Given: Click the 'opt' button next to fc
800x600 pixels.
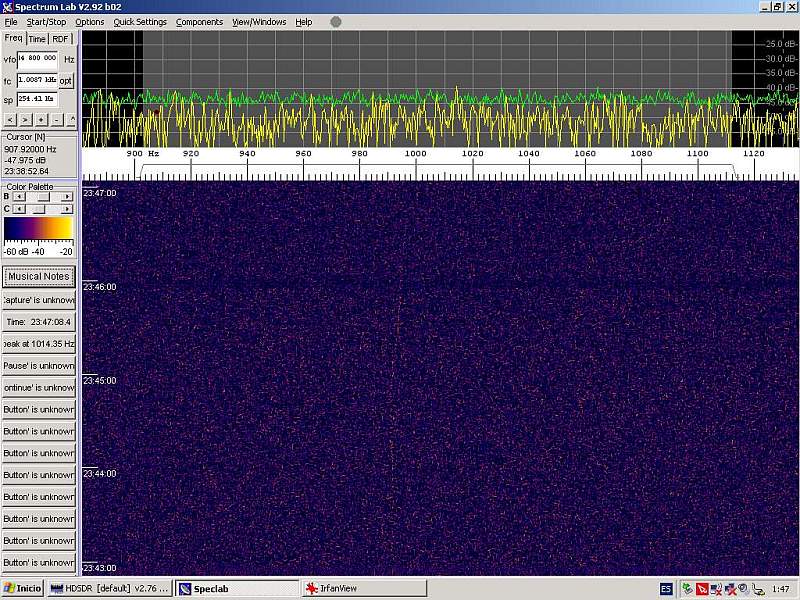Looking at the screenshot, I should coord(66,81).
